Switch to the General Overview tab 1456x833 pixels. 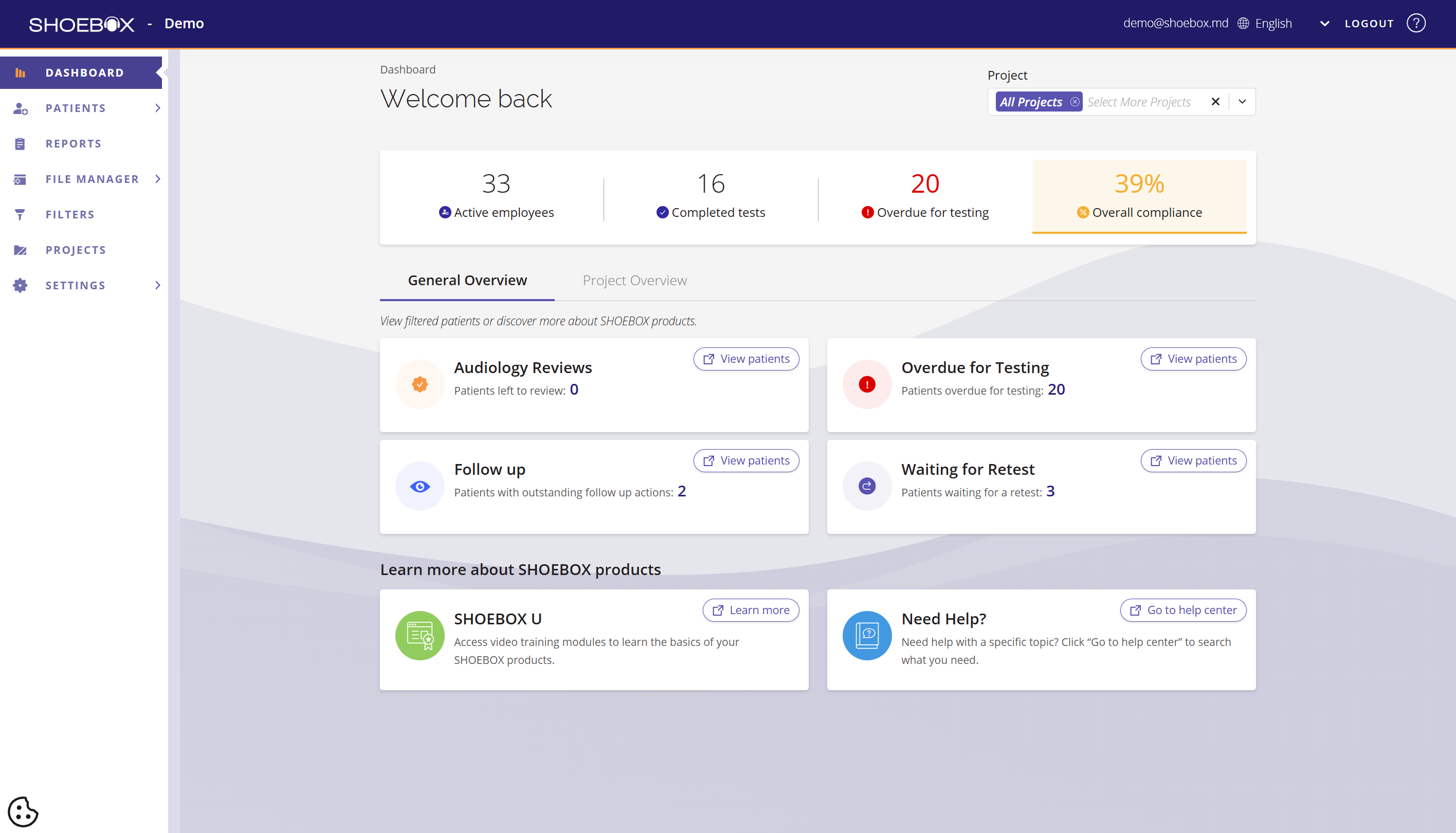click(x=467, y=281)
